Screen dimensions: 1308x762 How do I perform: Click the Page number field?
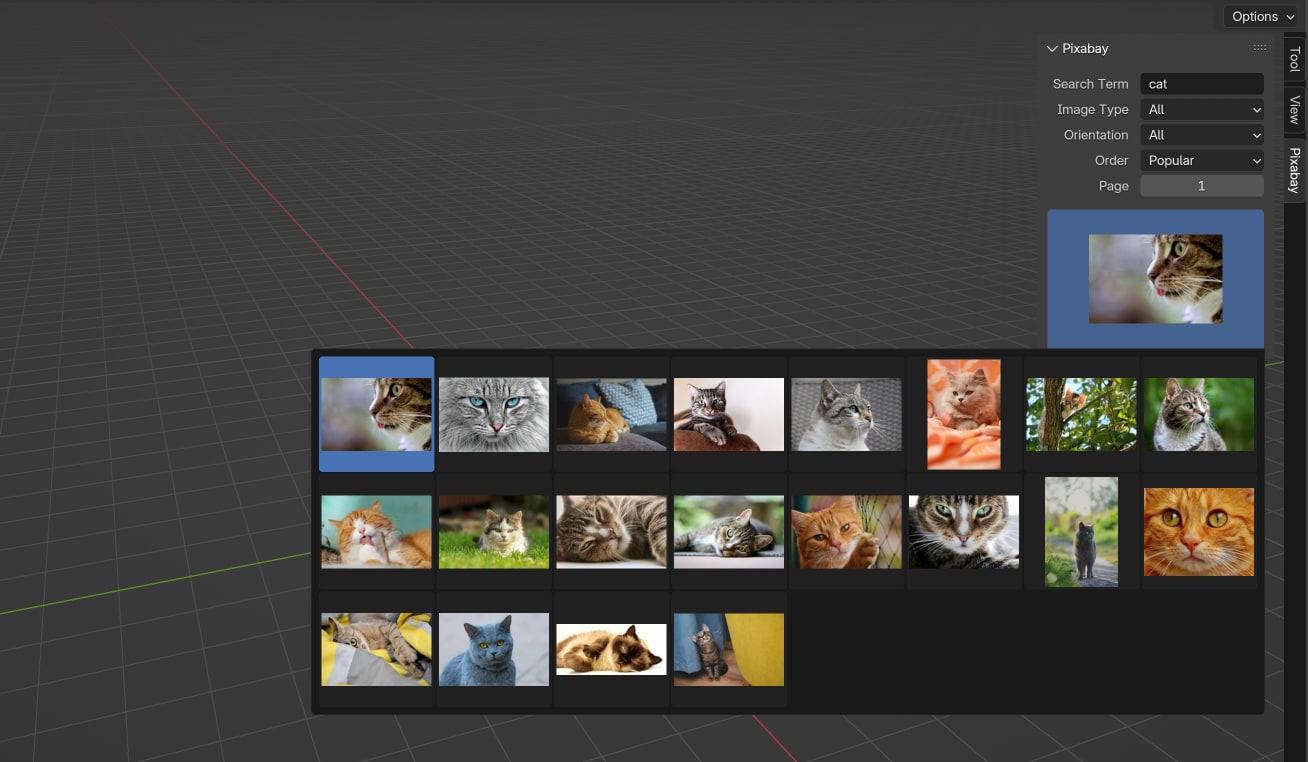coord(1202,186)
